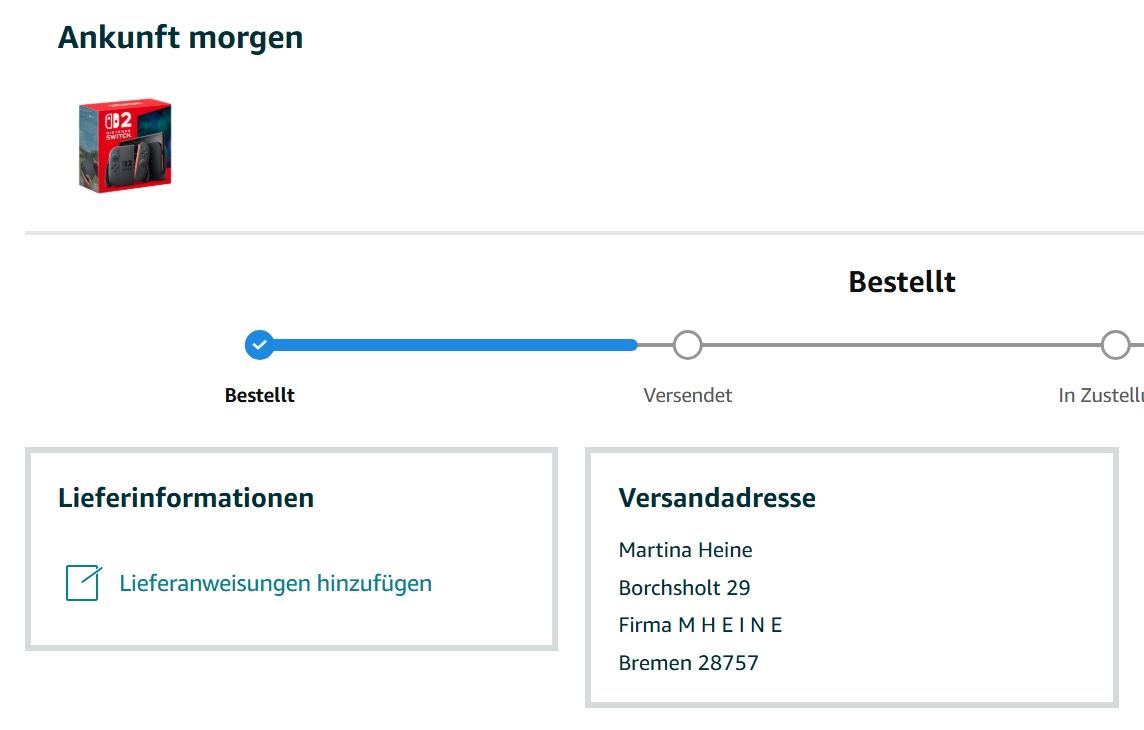1144x730 pixels.
Task: Click the Ankunft morgen heading
Action: coord(180,38)
